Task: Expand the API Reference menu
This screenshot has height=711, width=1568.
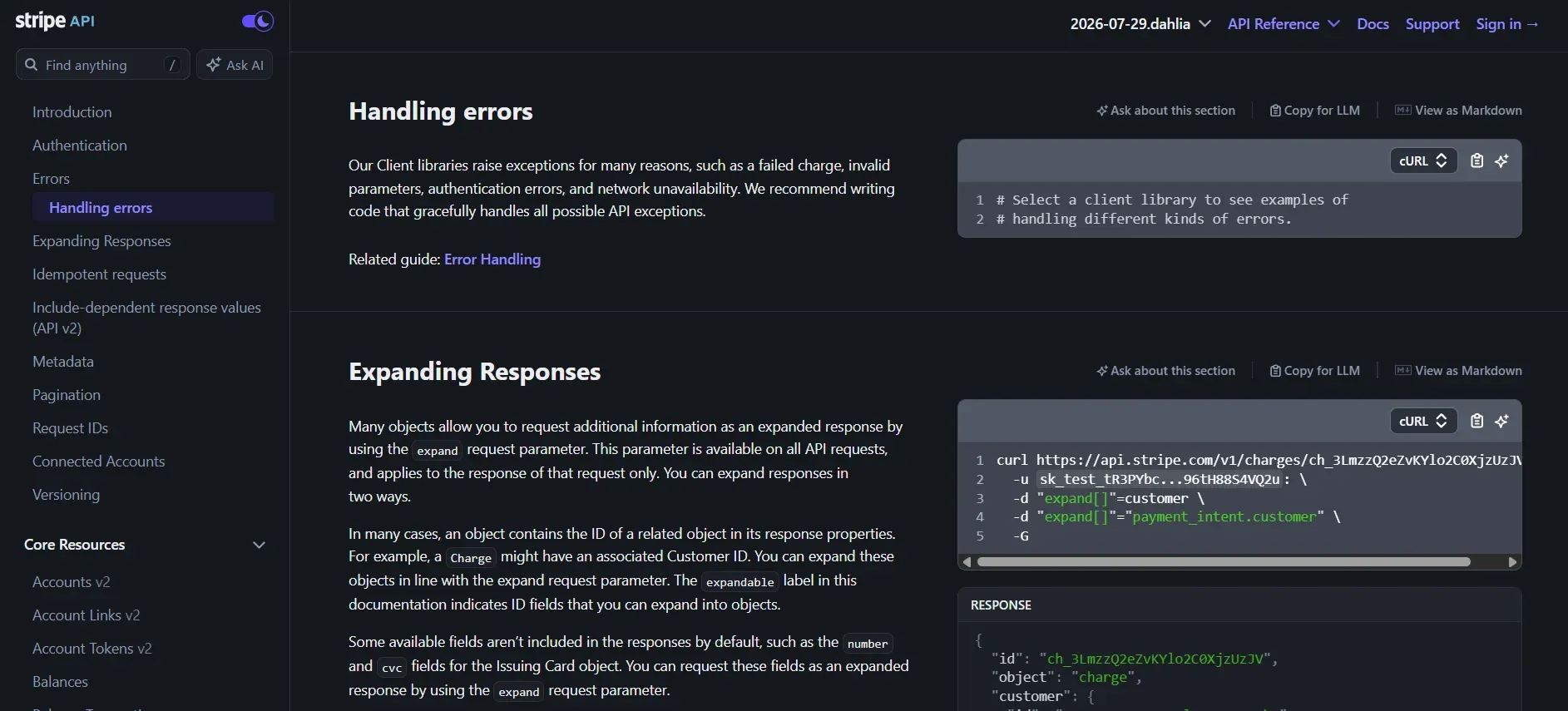Action: (1284, 24)
